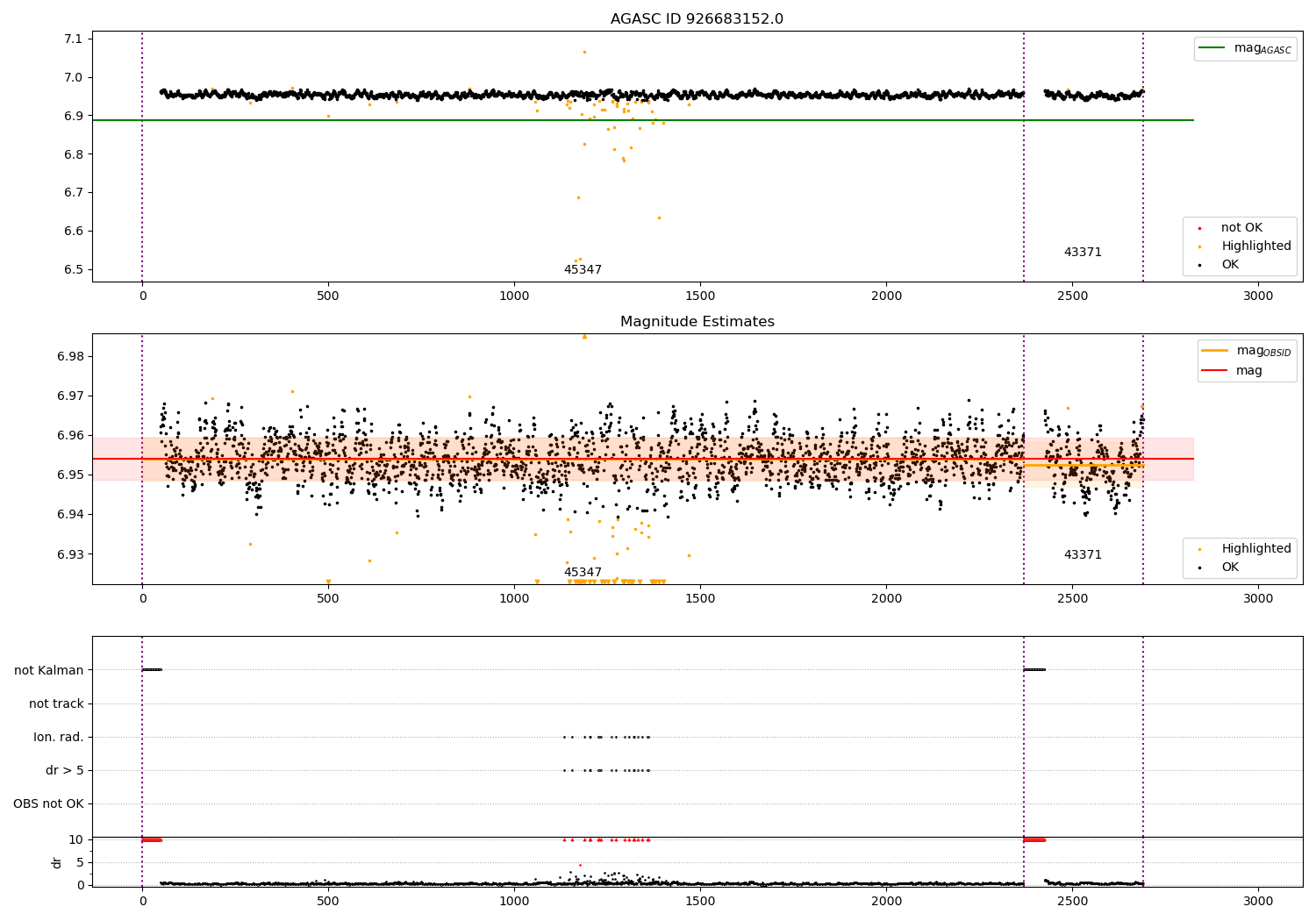The width and height of the screenshot is (1316, 921).
Task: Click the 'dr > 5' axis label
Action: (x=65, y=771)
